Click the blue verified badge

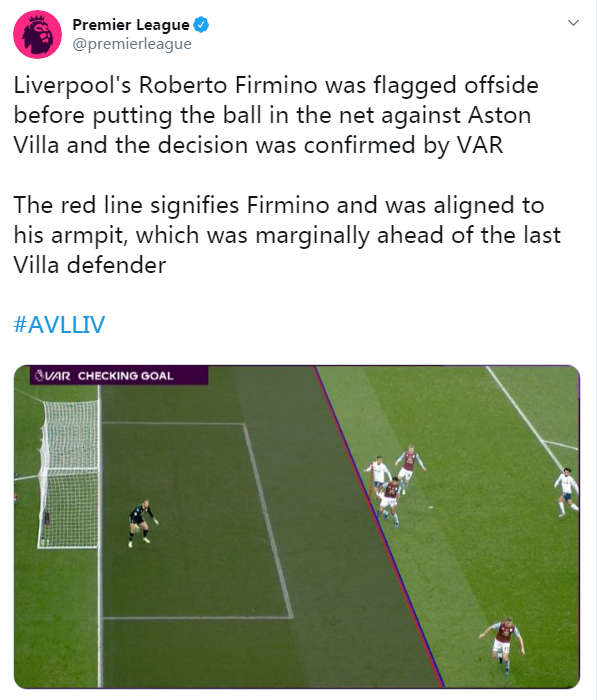201,25
